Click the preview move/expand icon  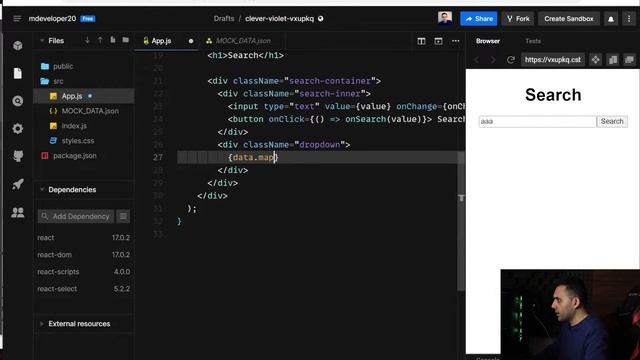pyautogui.click(x=596, y=60)
